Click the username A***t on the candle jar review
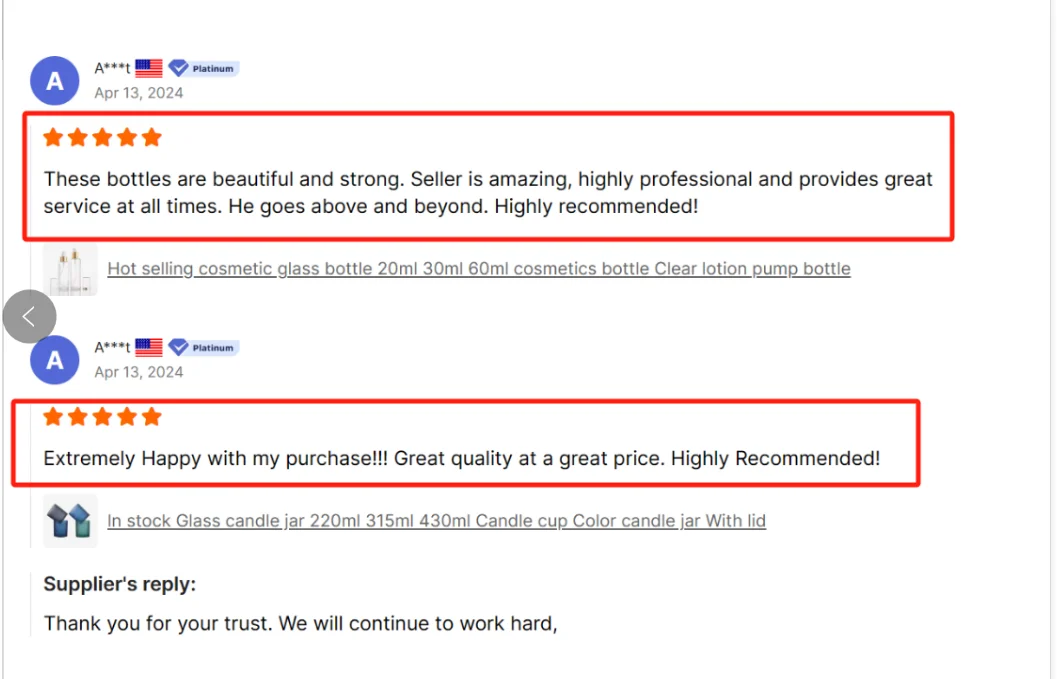1062x679 pixels. [112, 347]
